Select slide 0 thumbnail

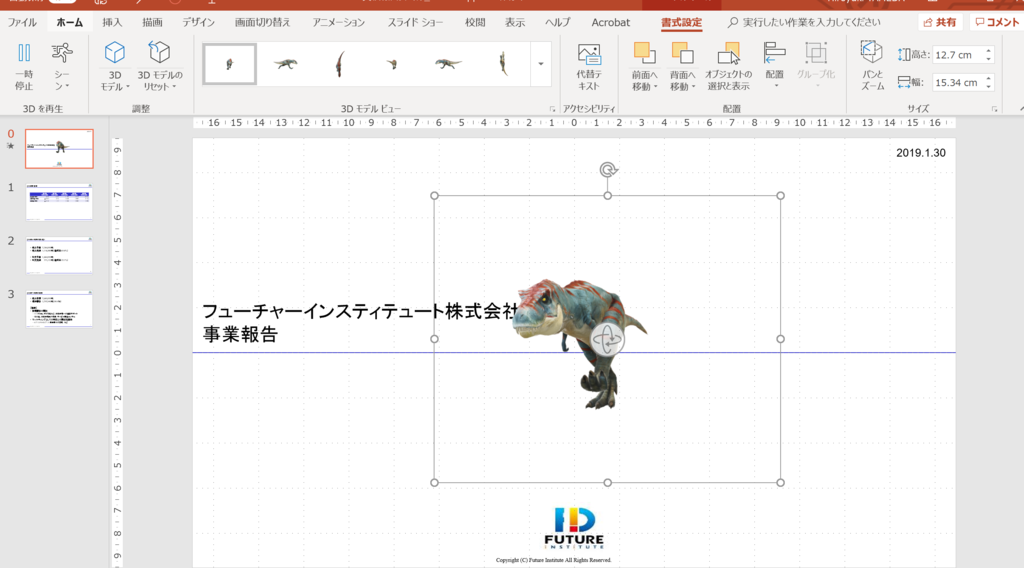click(x=59, y=149)
